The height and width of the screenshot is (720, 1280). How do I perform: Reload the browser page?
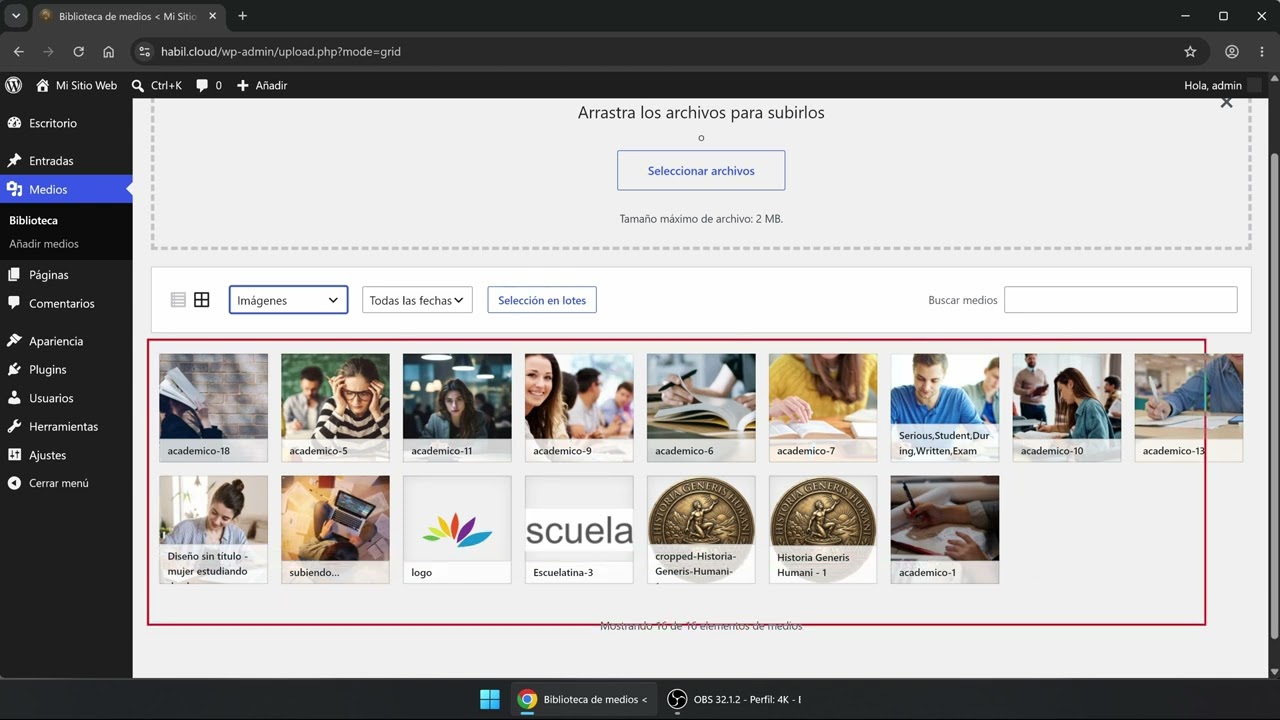point(78,52)
